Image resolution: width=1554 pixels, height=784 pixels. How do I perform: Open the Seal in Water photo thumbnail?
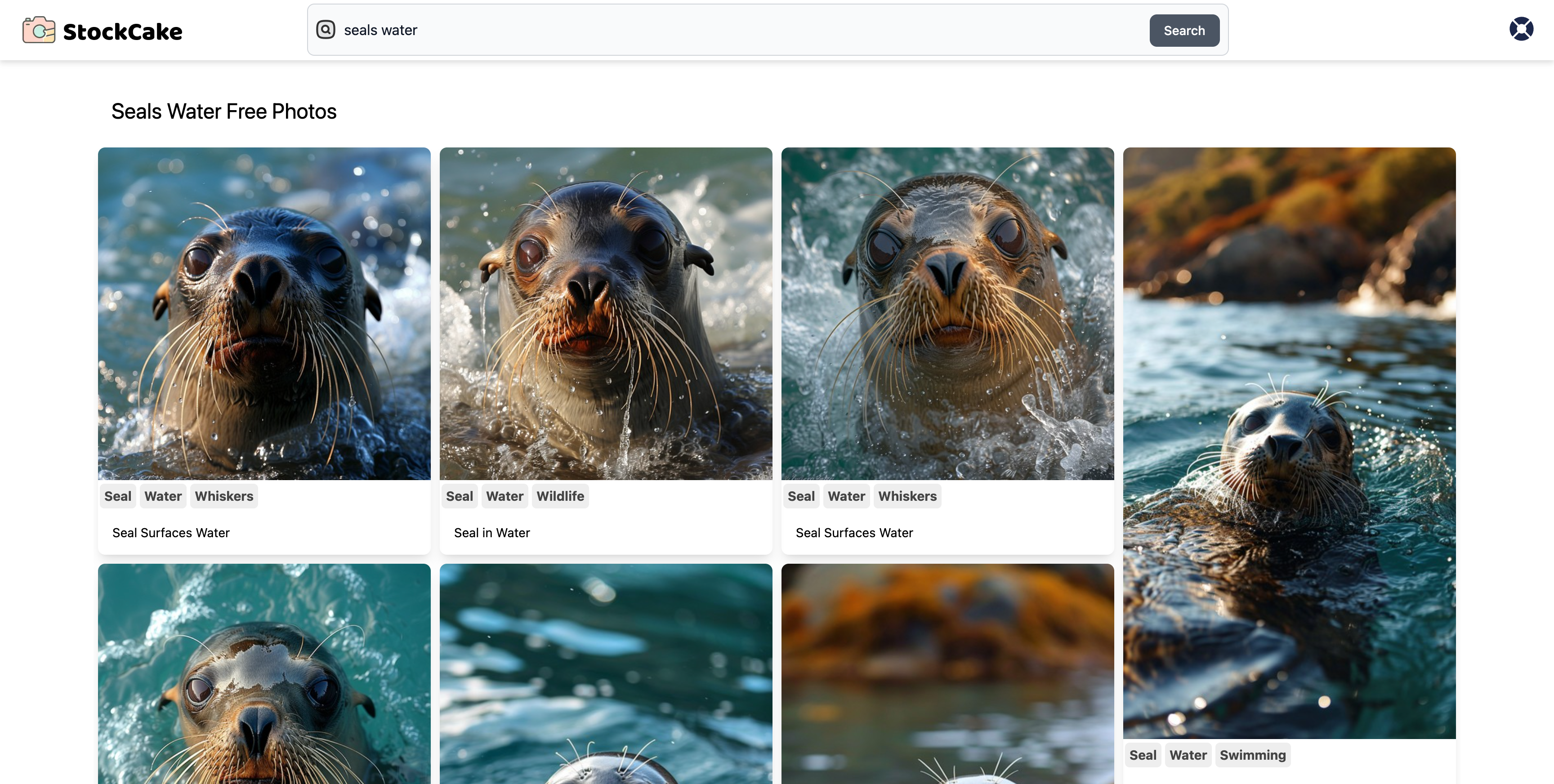click(606, 314)
